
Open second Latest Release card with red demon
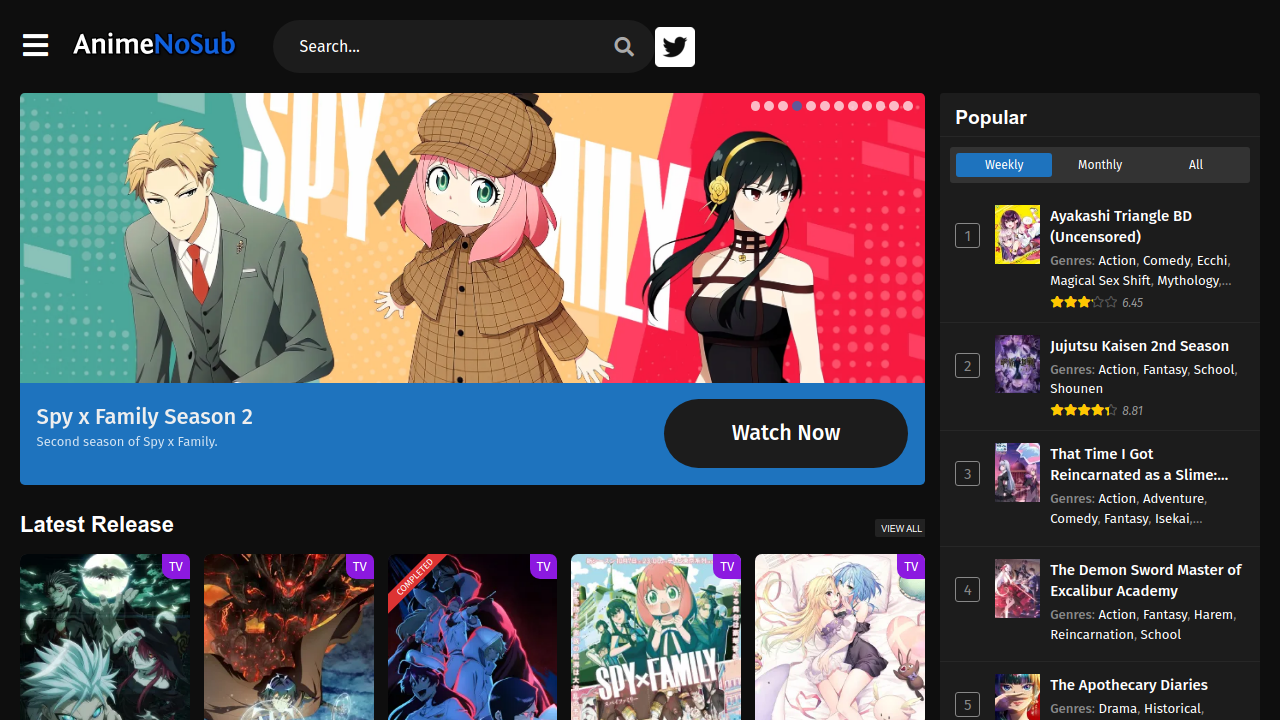pyautogui.click(x=289, y=637)
